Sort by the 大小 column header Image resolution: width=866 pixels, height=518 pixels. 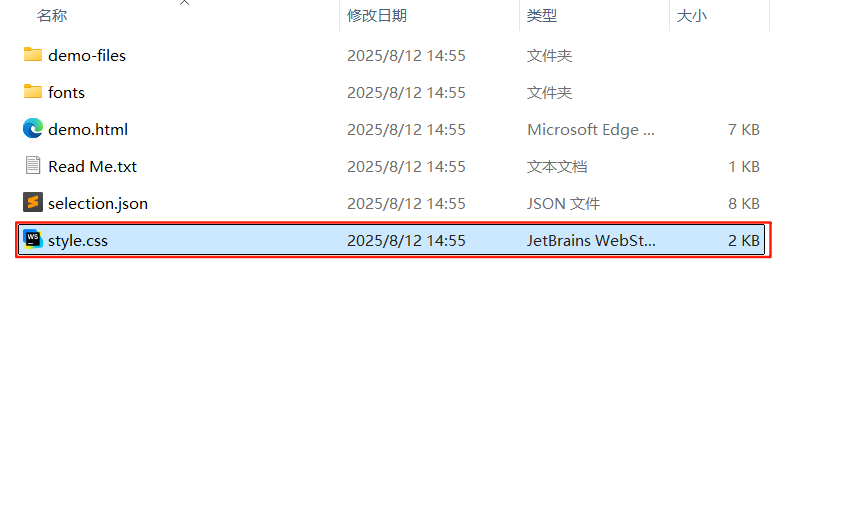tap(691, 15)
